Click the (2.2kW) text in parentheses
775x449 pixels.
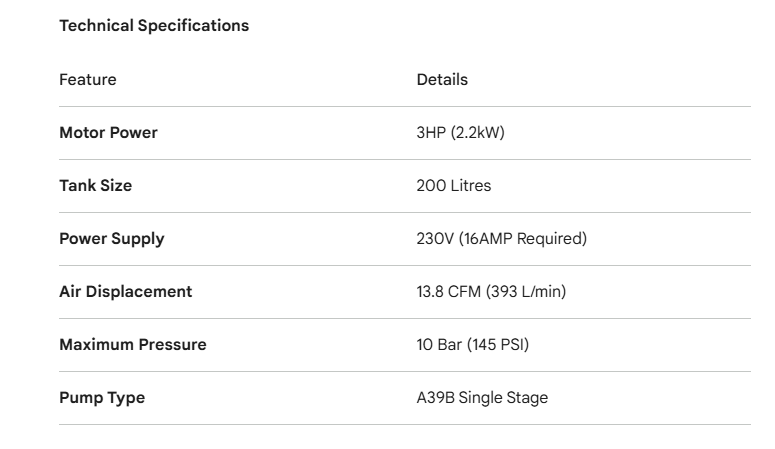pos(479,133)
